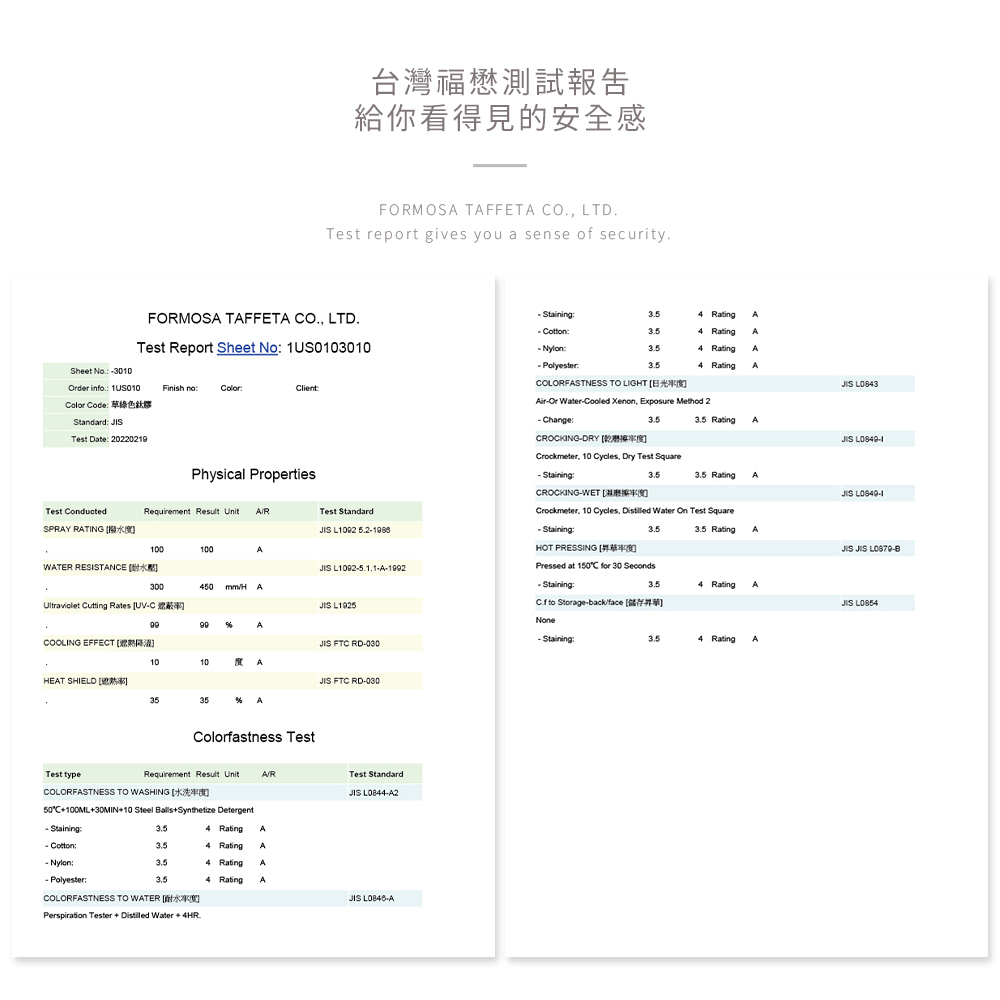This screenshot has height=1000, width=1000.
Task: Click the Ultraviolet Cutting Rates row label
Action: (114, 605)
